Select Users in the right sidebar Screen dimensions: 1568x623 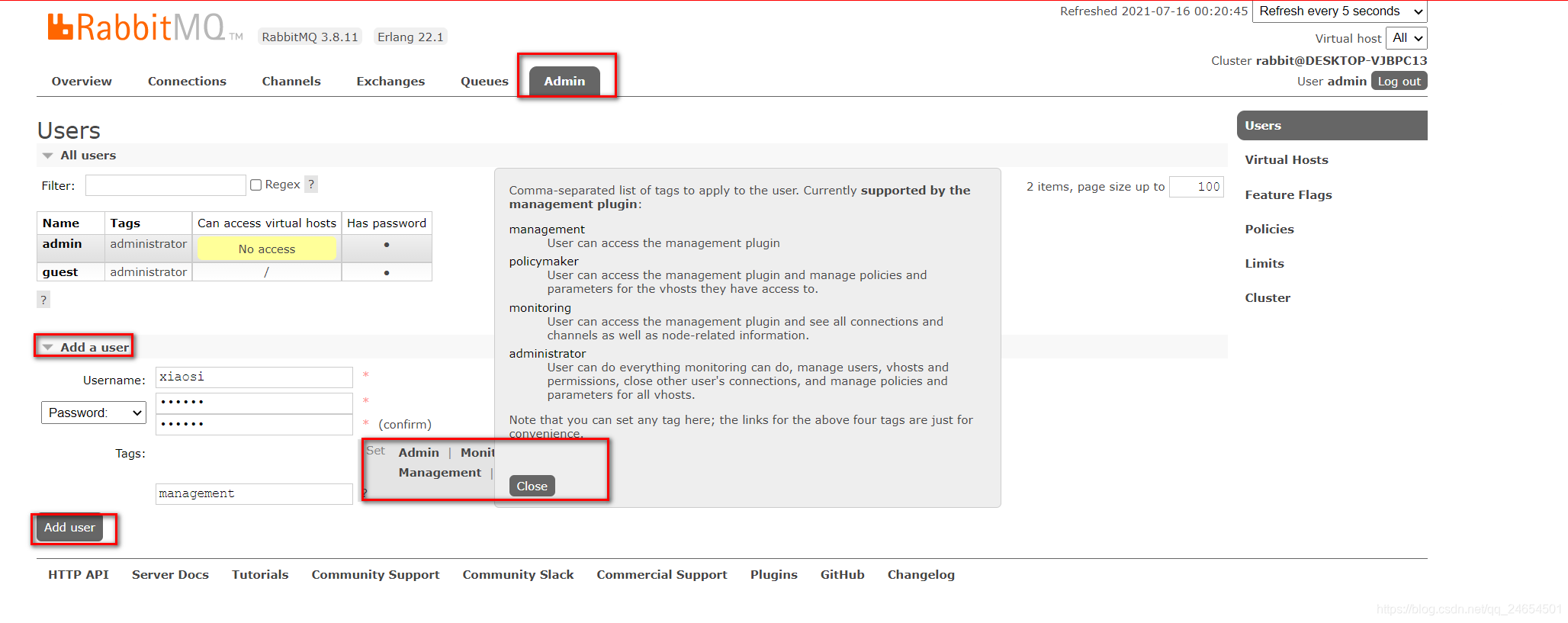[x=1332, y=126]
